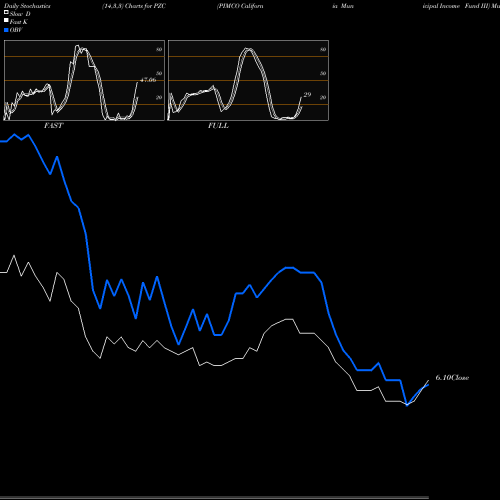Select the 'Fast K' legend label
500x500 pixels.
19,22
